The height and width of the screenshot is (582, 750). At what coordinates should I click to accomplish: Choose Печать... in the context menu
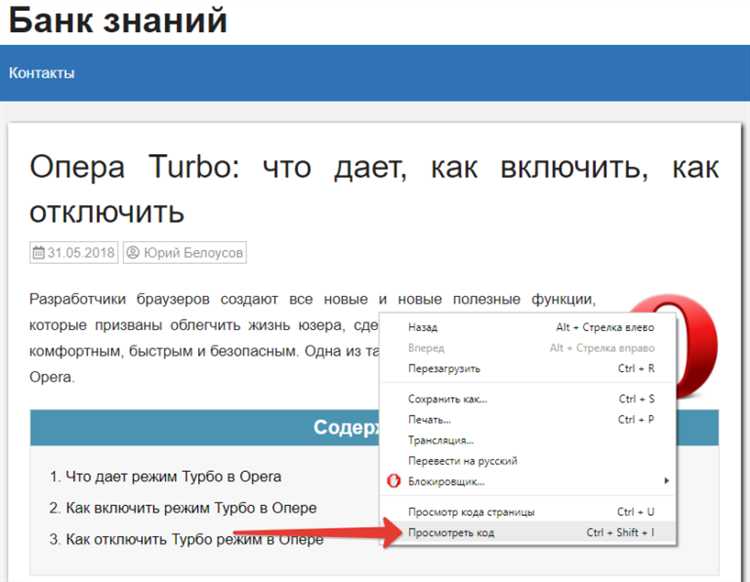pyautogui.click(x=528, y=419)
